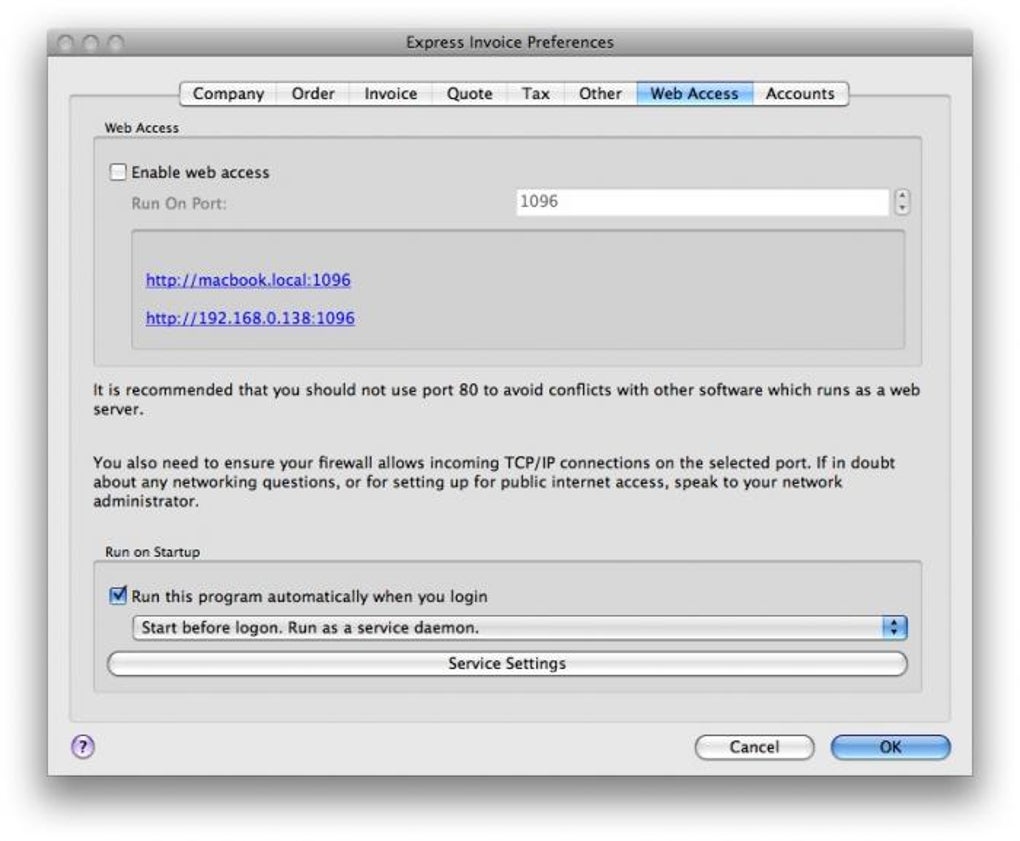This screenshot has height=841, width=1020.
Task: Switch to the Other tab
Action: 600,94
